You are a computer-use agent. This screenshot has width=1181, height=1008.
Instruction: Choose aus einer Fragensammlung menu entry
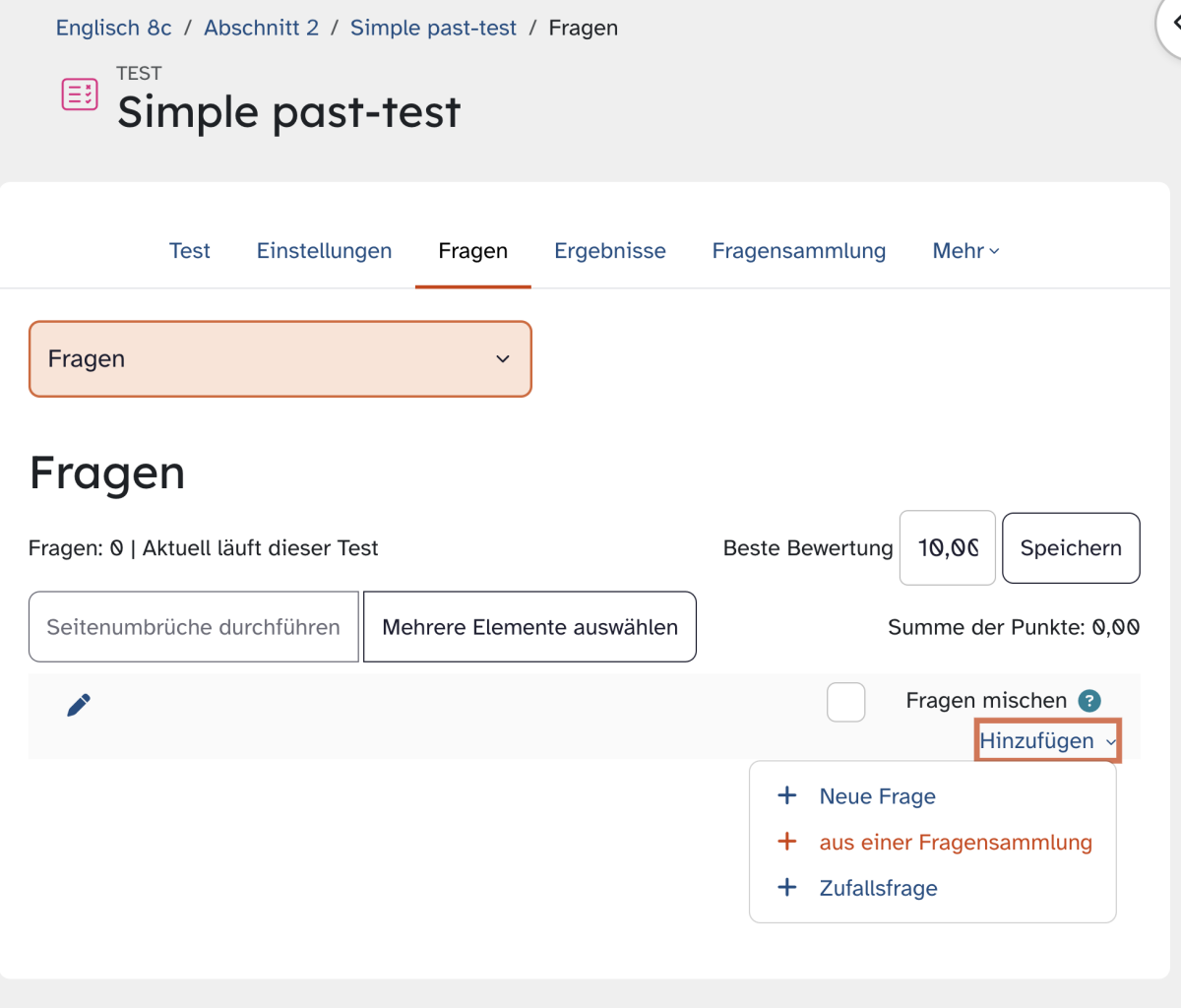[956, 843]
